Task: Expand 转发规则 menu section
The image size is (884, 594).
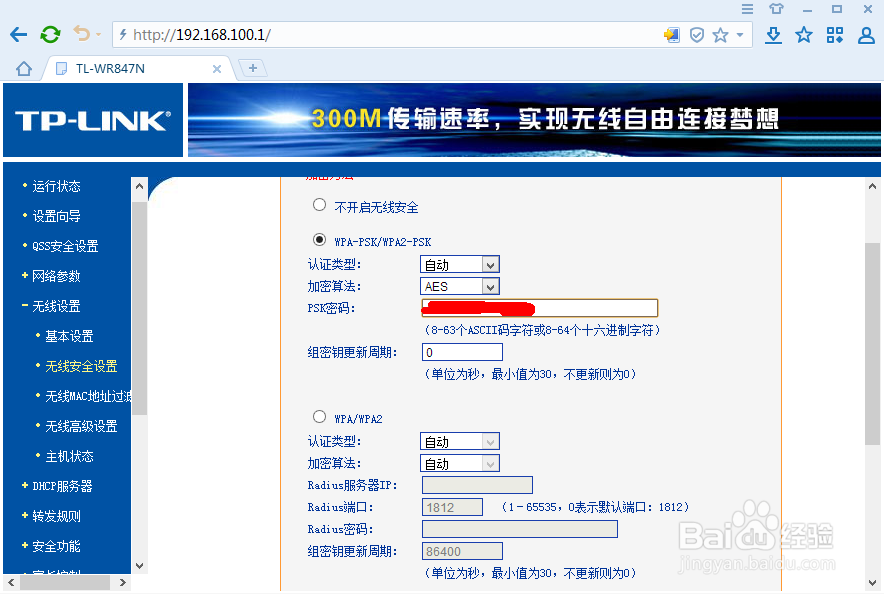Action: click(56, 516)
